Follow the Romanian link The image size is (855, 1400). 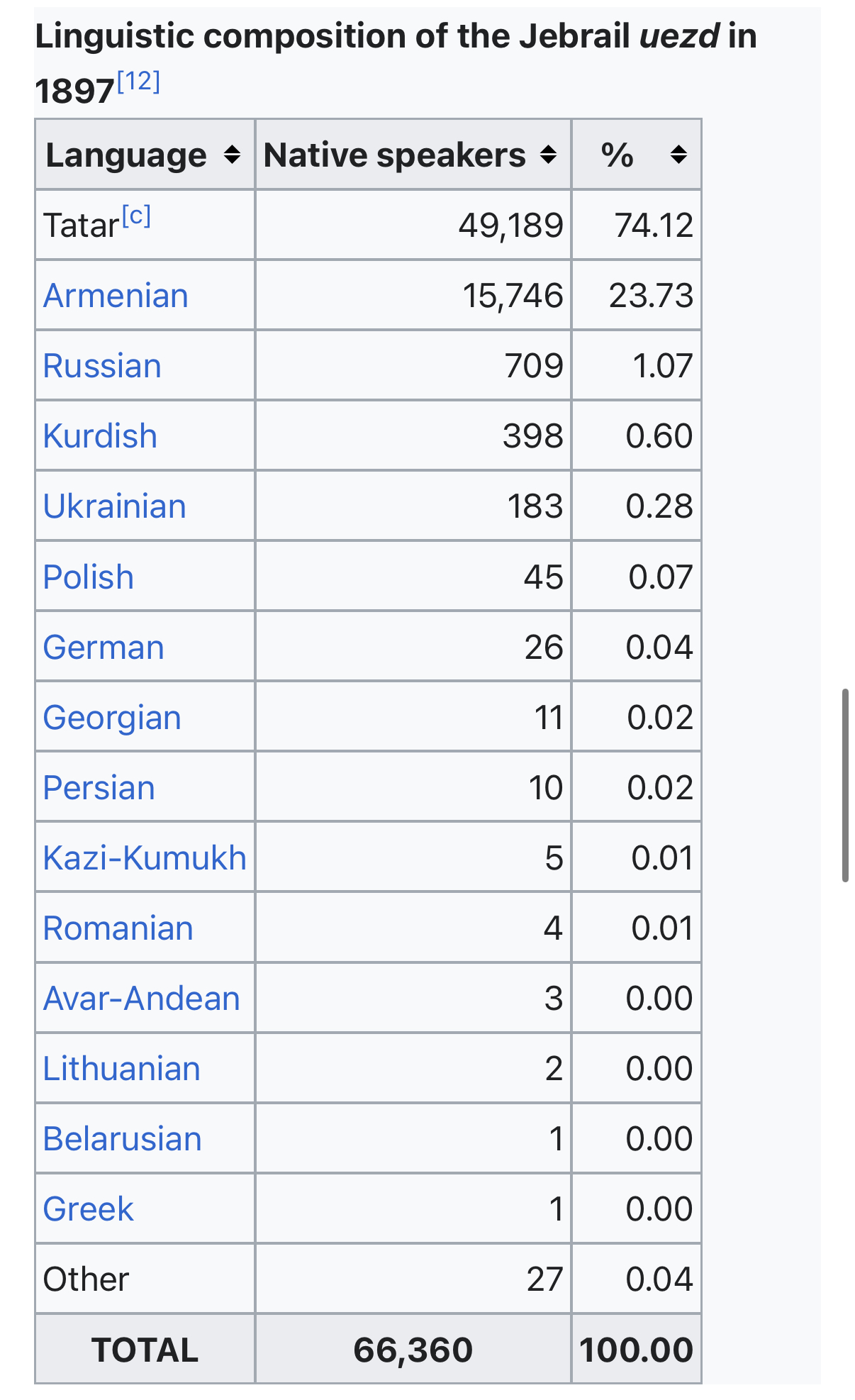[x=118, y=928]
